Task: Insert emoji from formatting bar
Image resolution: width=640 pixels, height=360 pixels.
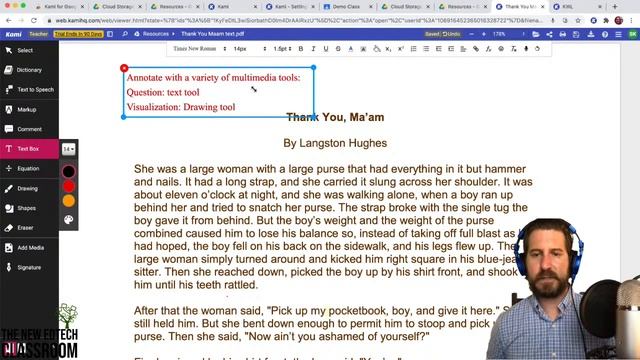Action: [x=501, y=49]
